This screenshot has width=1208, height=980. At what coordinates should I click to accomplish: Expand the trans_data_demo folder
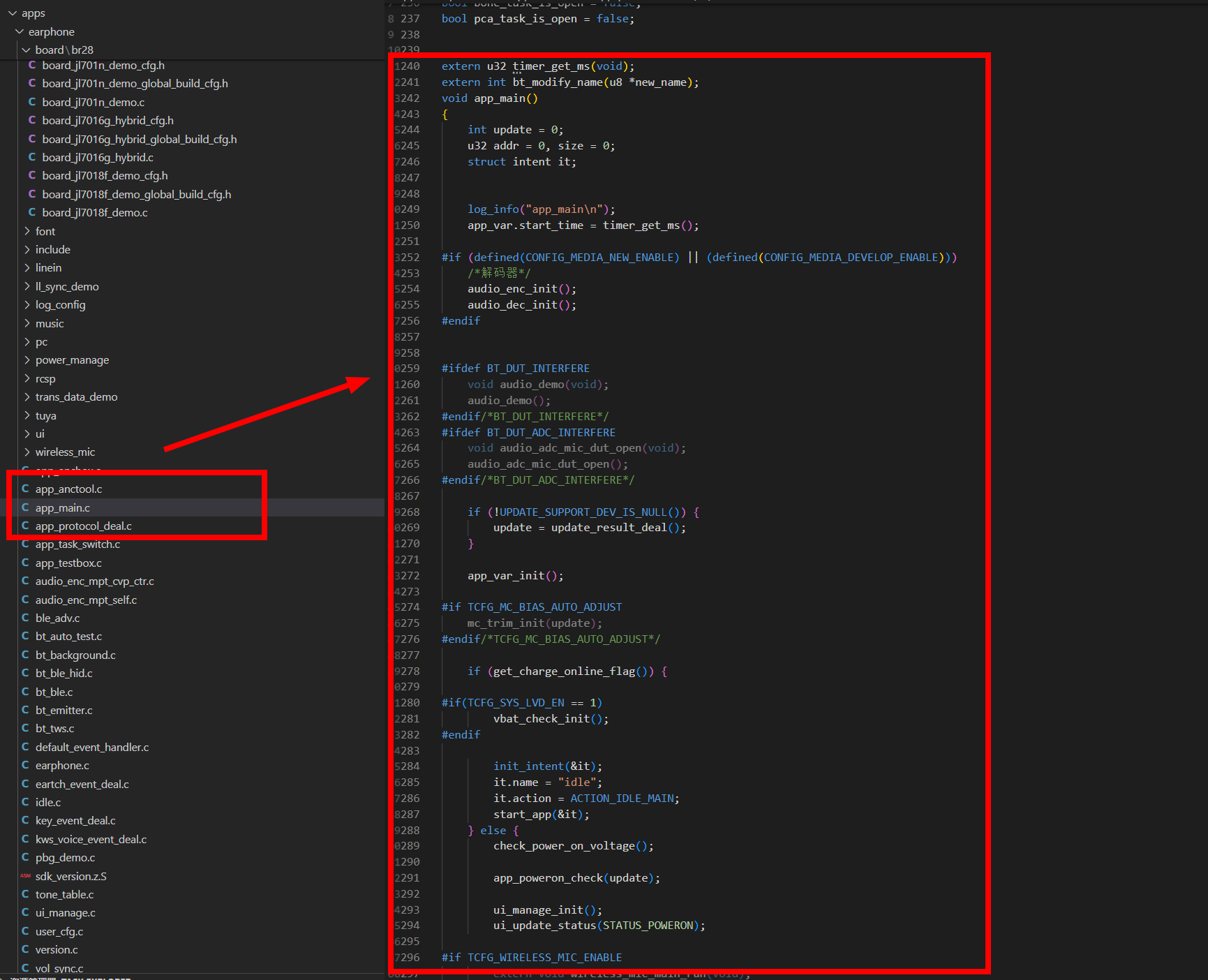click(x=27, y=396)
